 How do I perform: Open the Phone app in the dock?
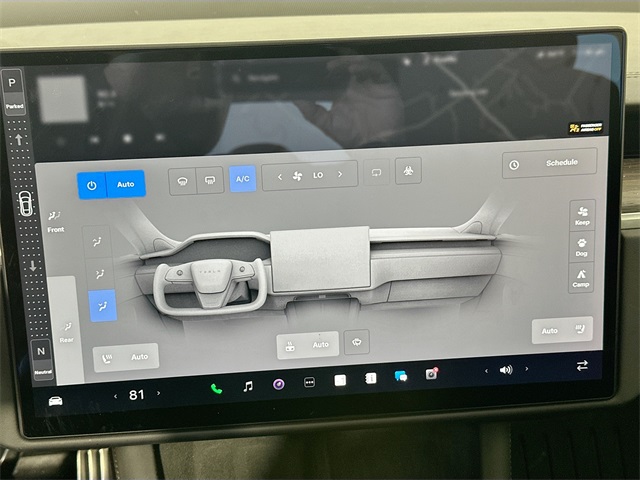point(216,386)
